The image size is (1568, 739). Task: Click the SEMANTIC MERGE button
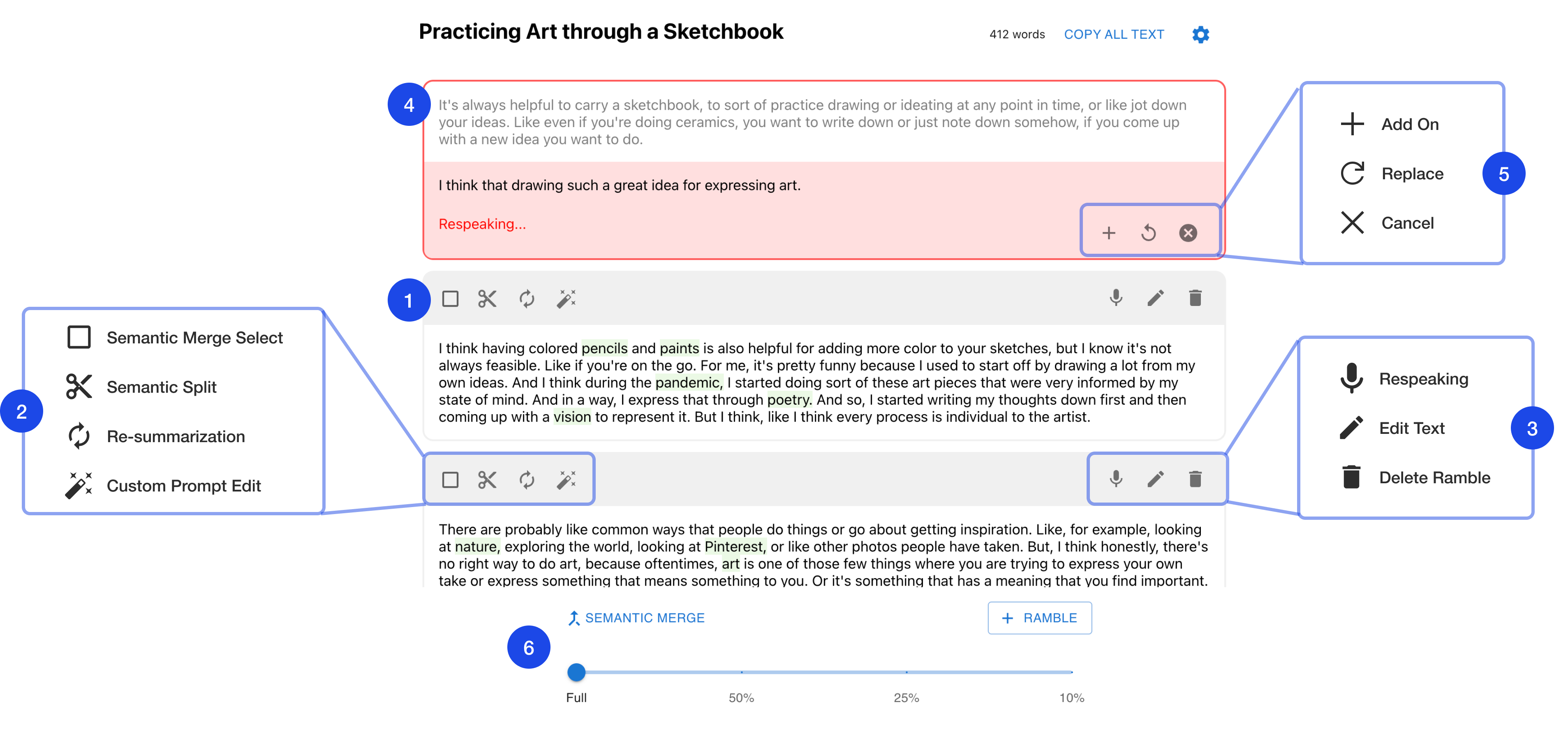636,618
